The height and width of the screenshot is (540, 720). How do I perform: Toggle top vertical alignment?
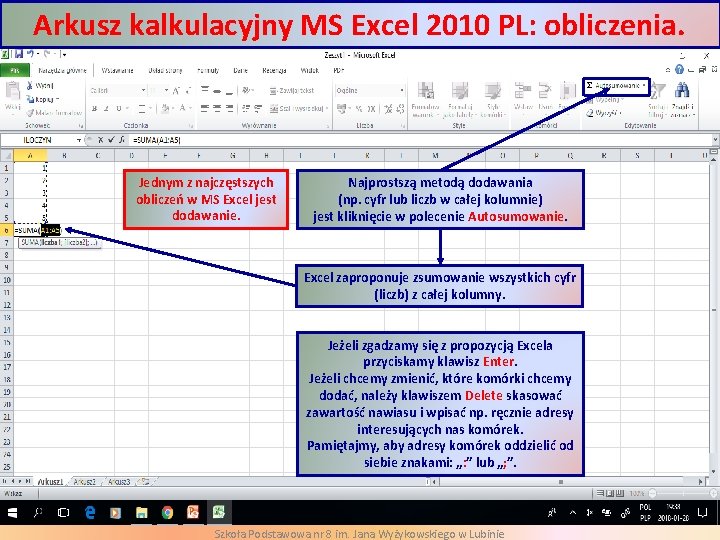[x=205, y=90]
